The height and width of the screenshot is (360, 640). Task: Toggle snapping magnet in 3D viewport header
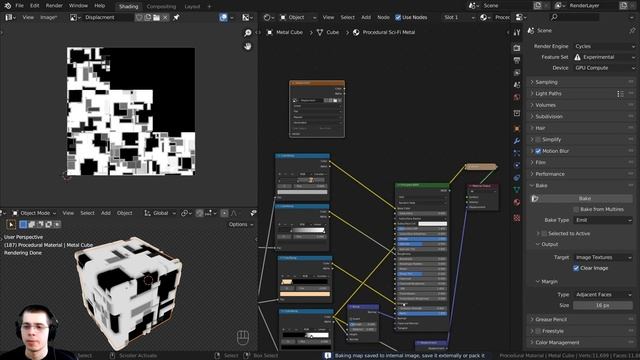[200, 213]
